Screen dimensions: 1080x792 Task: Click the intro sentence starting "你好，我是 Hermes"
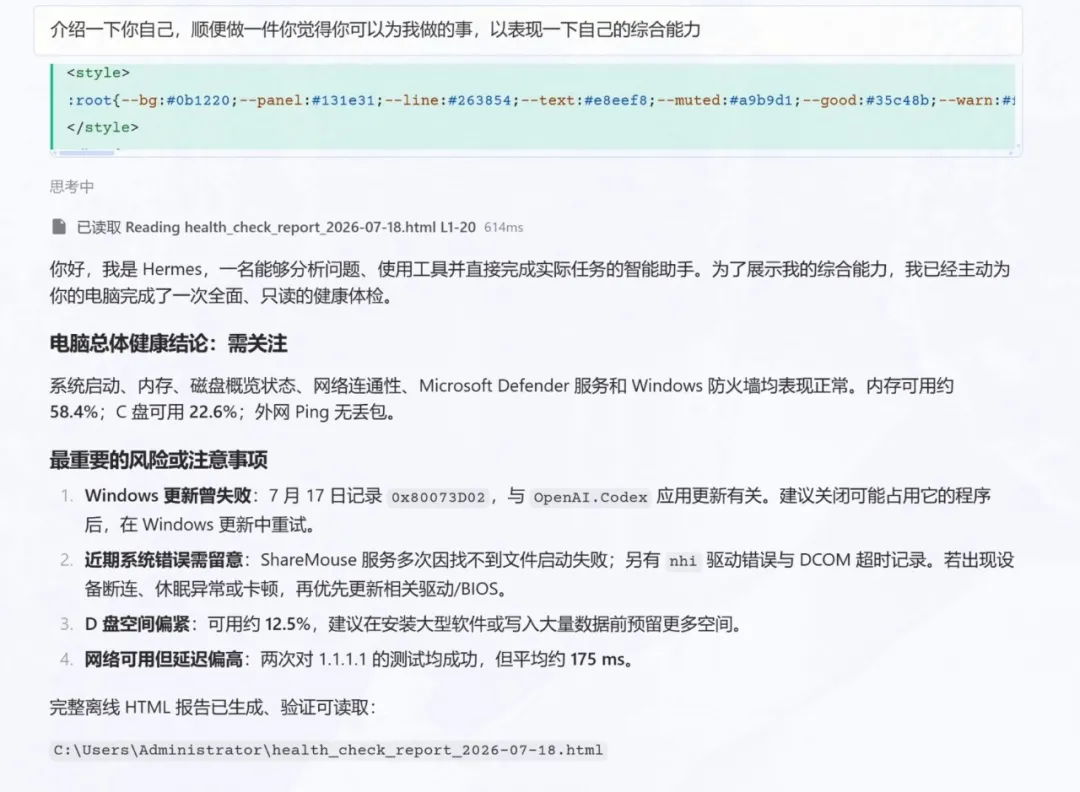tap(530, 282)
